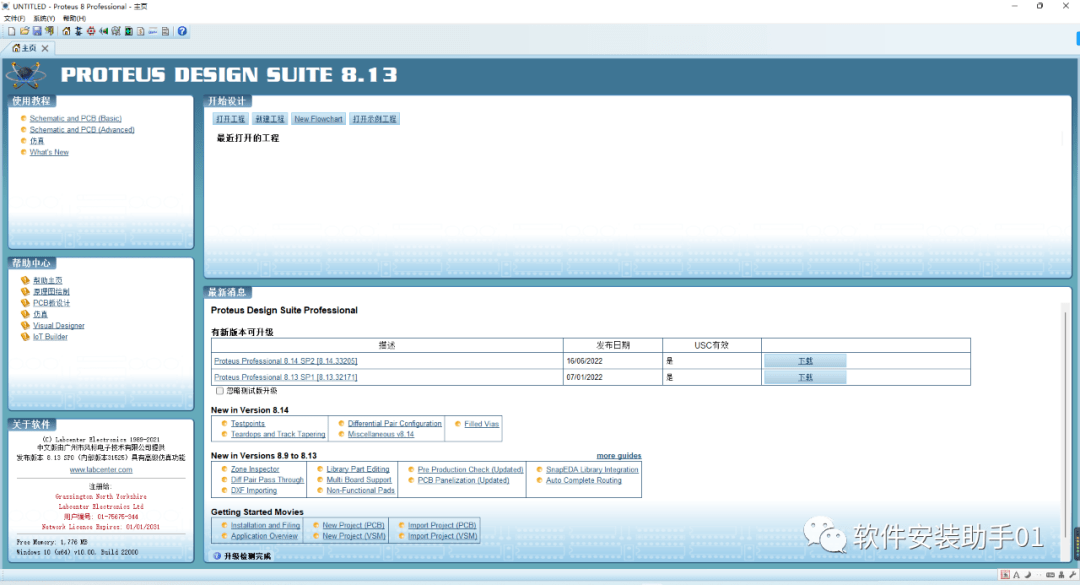
Task: Click the input method logo icon
Action: click(1005, 575)
